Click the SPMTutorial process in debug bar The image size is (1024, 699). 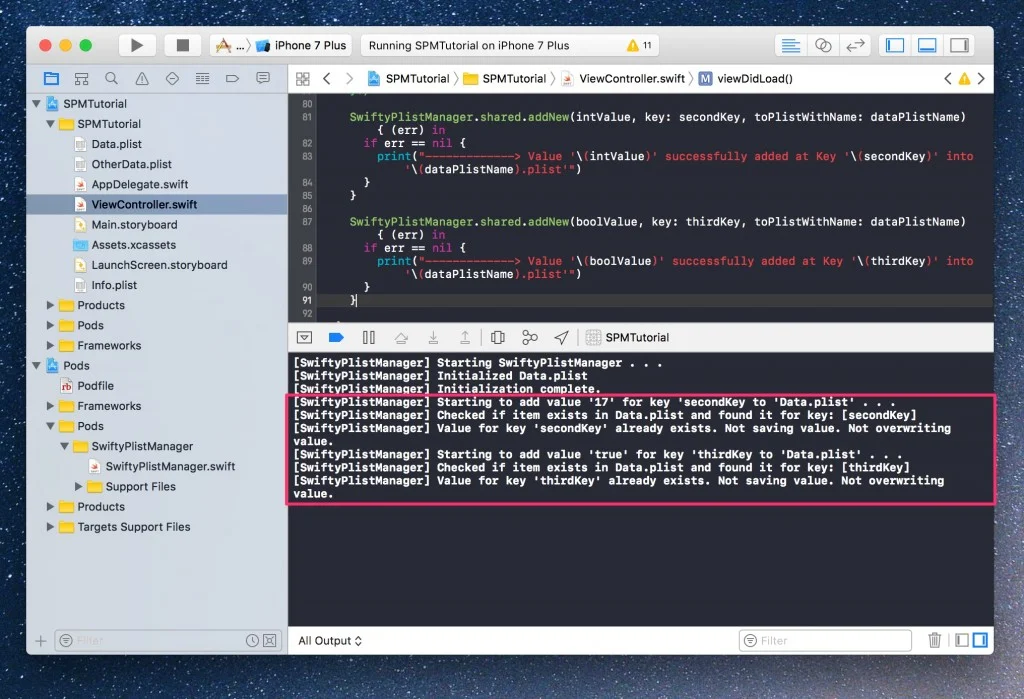pos(628,338)
